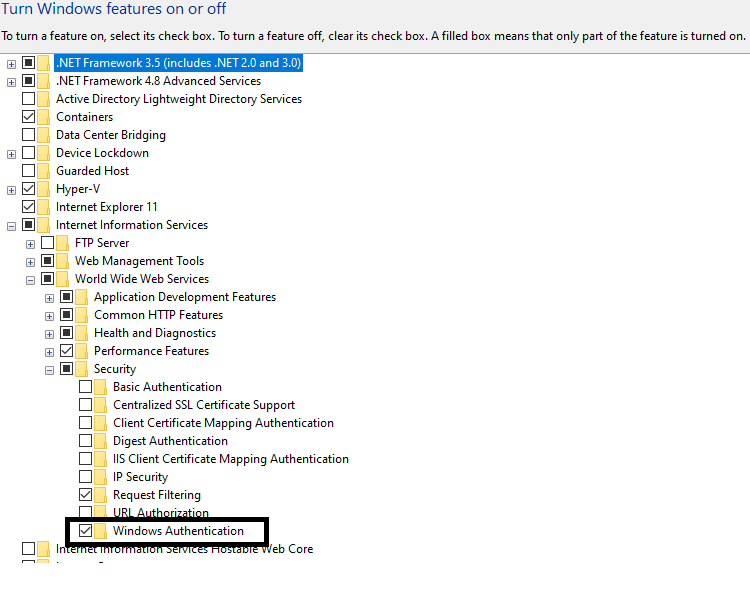Check the Internet Information Services Hostable Web Core checkbox

[x=29, y=548]
